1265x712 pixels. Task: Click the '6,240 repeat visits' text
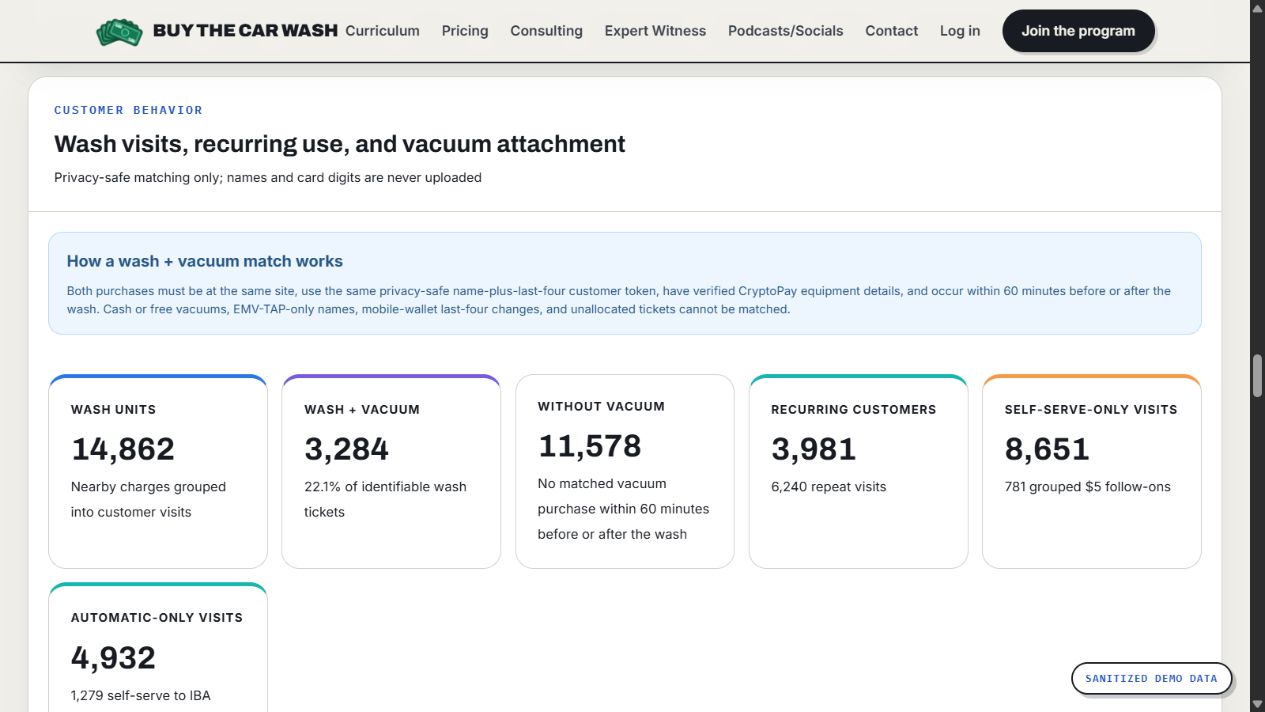829,487
